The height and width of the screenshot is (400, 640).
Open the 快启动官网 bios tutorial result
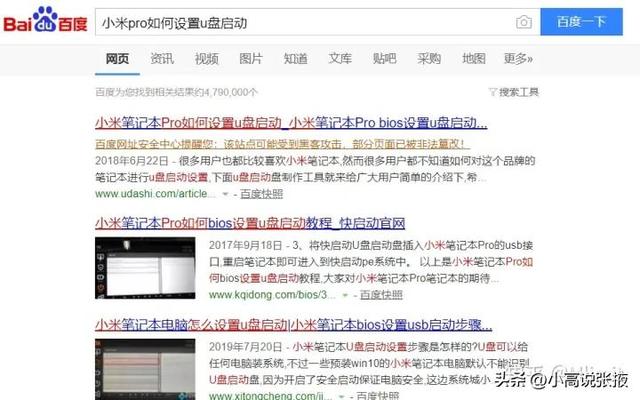250,223
